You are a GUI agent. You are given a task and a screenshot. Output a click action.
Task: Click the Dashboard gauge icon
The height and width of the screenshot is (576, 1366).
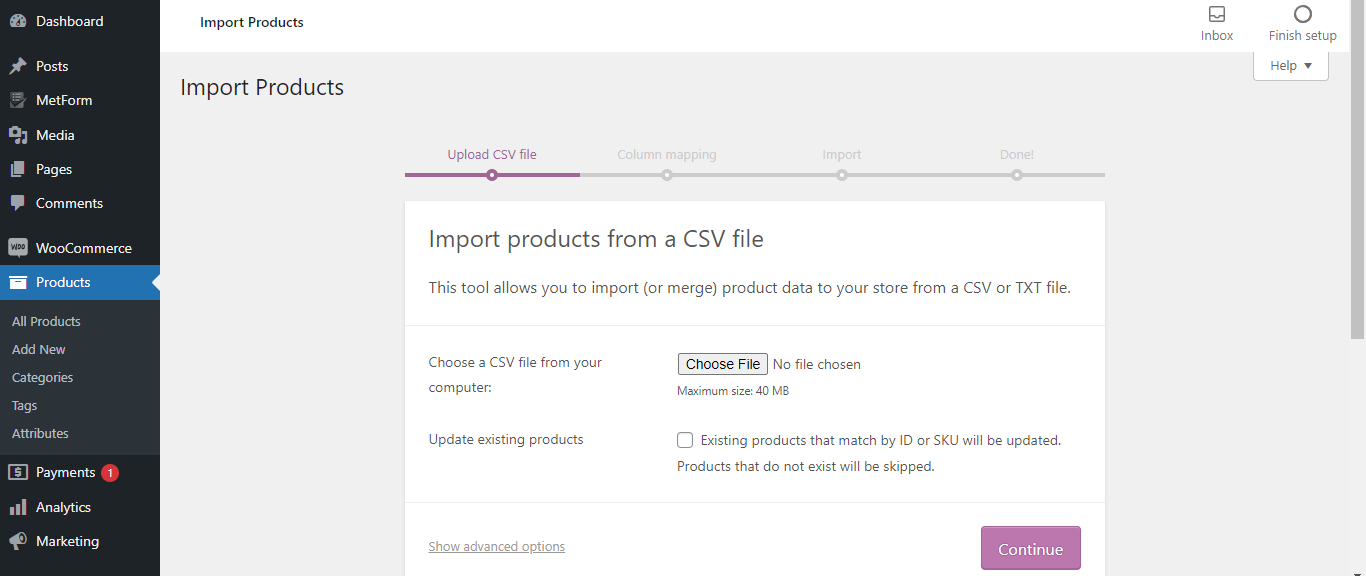coord(18,21)
